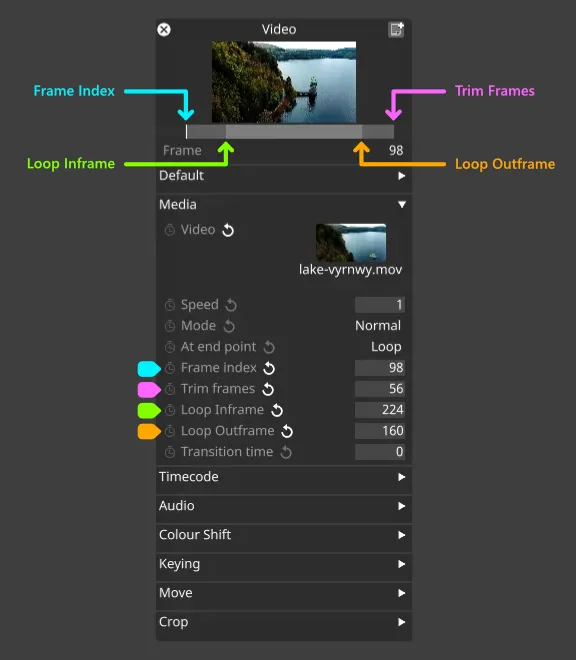Image resolution: width=576 pixels, height=660 pixels.
Task: Reset the Trim frames value
Action: 268,389
